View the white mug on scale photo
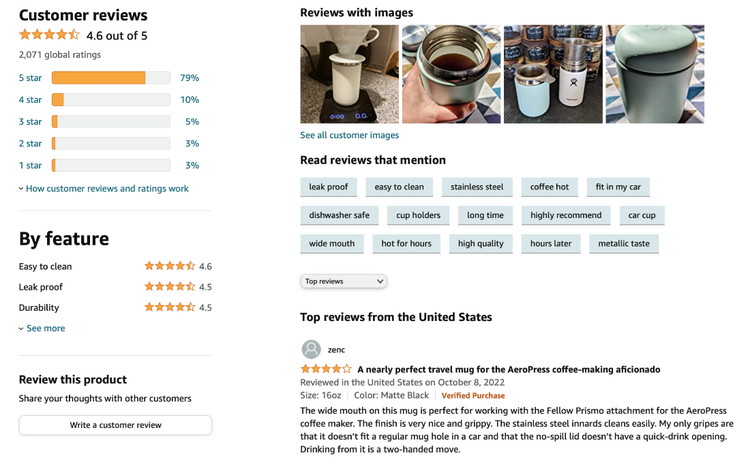This screenshot has height=462, width=750. pos(349,74)
